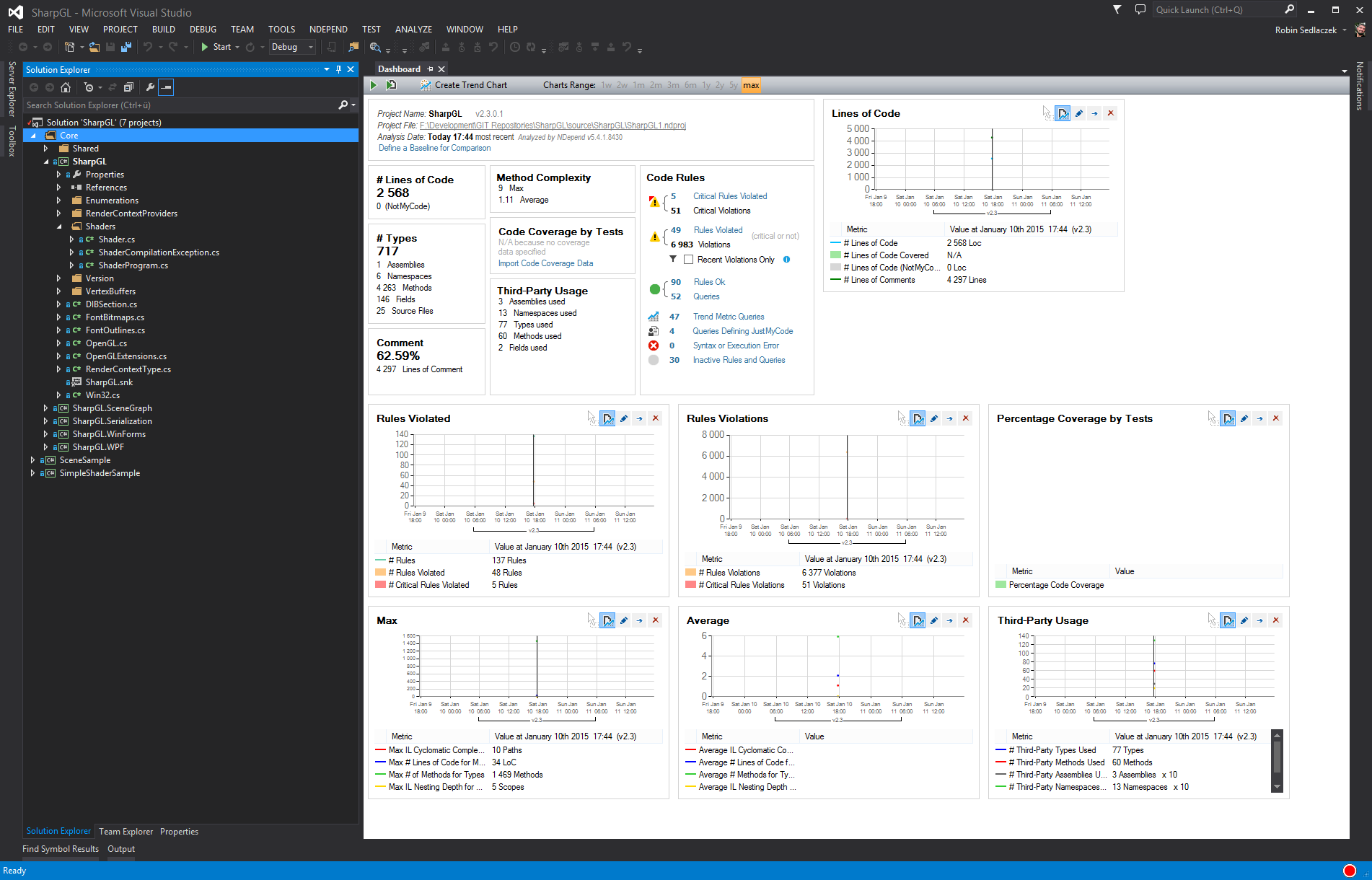1372x880 pixels.
Task: Click the Pending Changes Filter clock icon
Action: click(x=89, y=87)
